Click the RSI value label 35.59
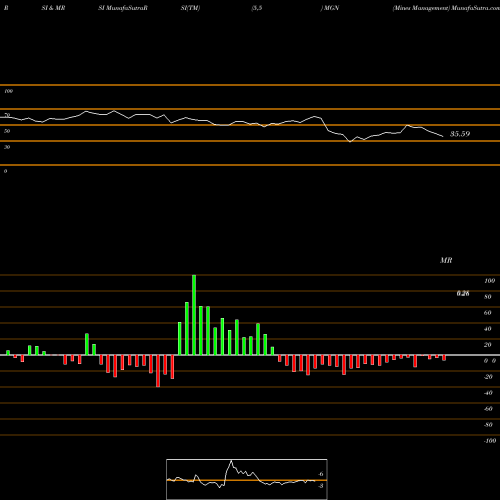The image size is (500, 500). pyautogui.click(x=460, y=134)
